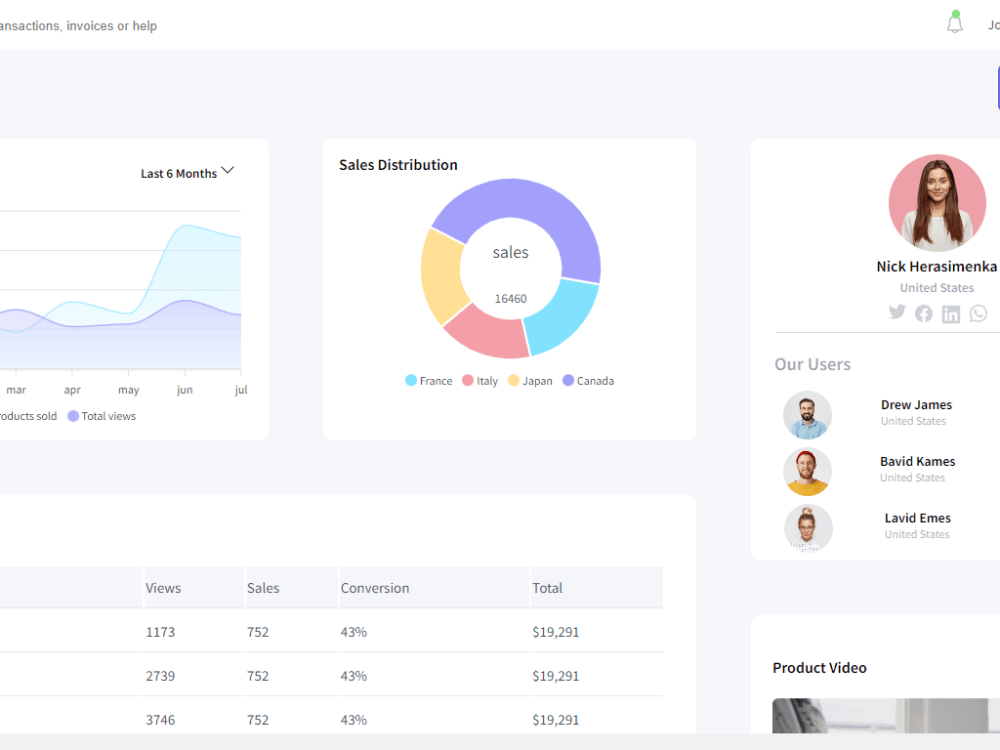1000x750 pixels.
Task: Toggle the Total views legend entry
Action: (x=102, y=416)
